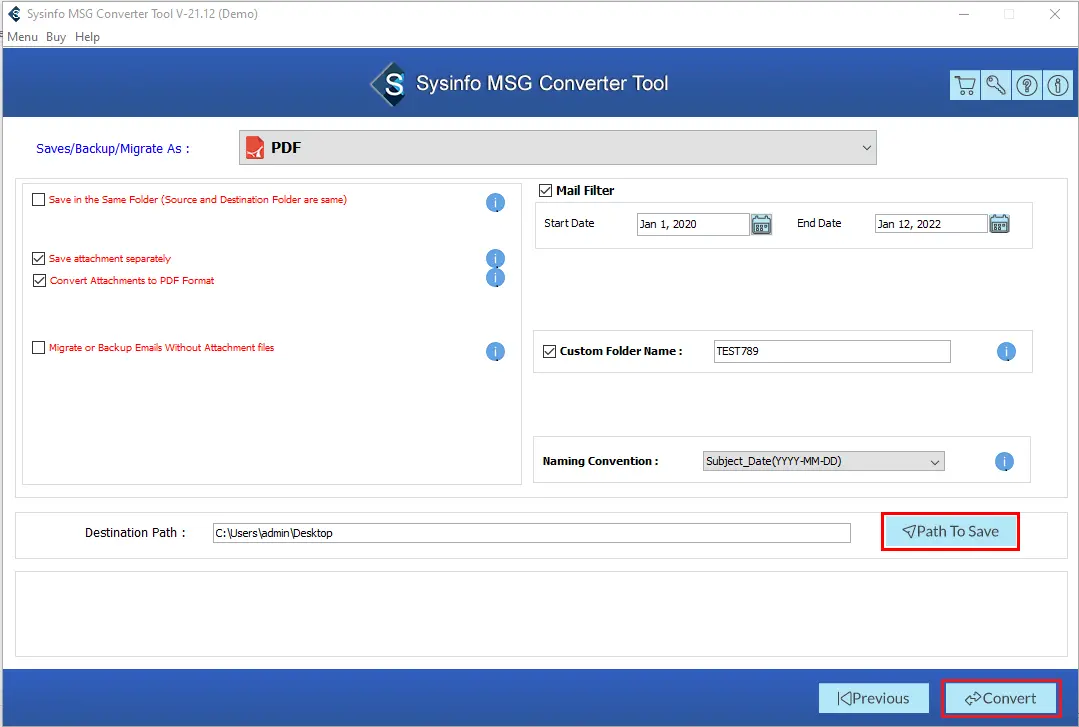Expand the PDF save format dropdown

click(x=557, y=148)
